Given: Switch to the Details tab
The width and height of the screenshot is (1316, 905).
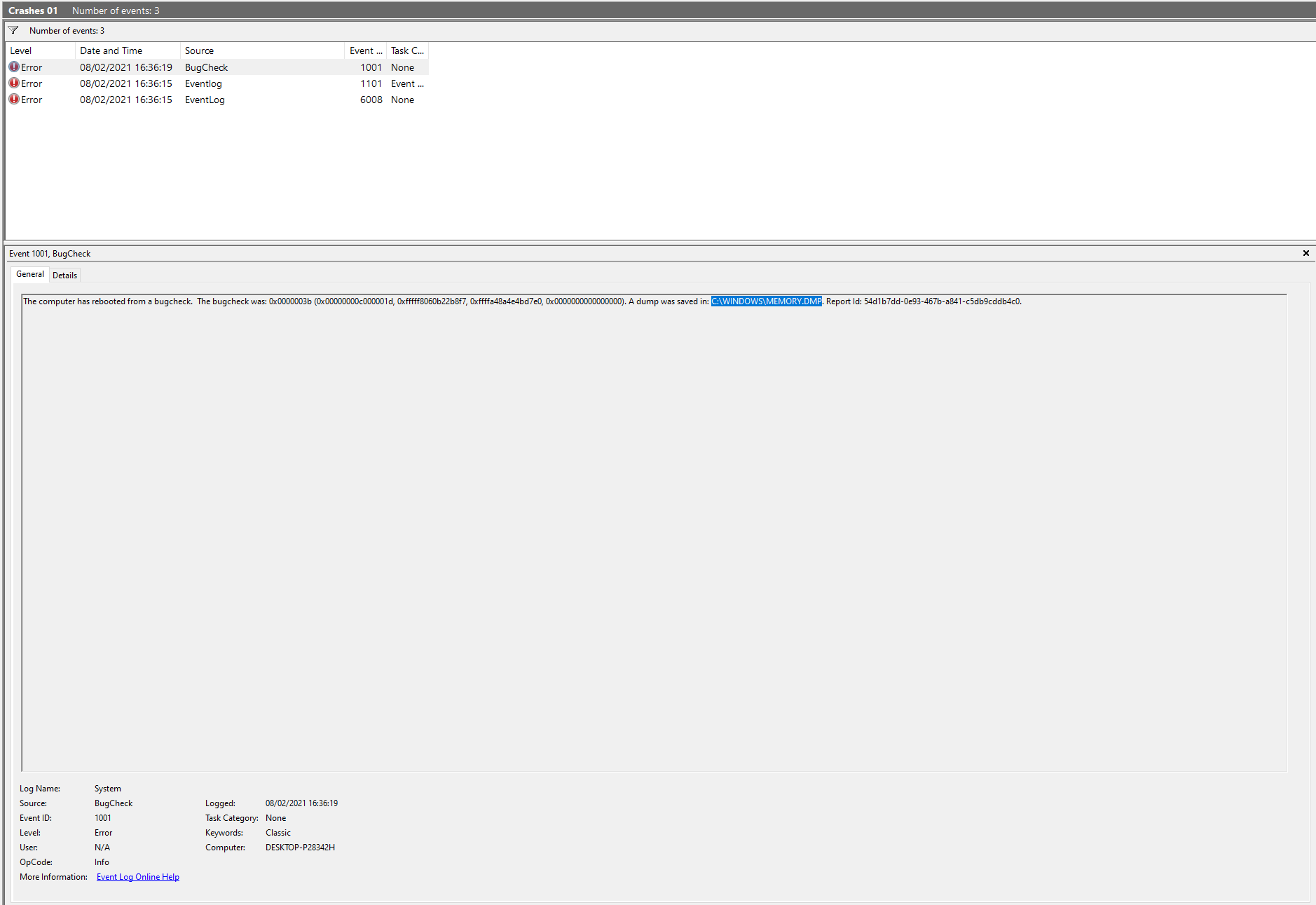Looking at the screenshot, I should (64, 274).
